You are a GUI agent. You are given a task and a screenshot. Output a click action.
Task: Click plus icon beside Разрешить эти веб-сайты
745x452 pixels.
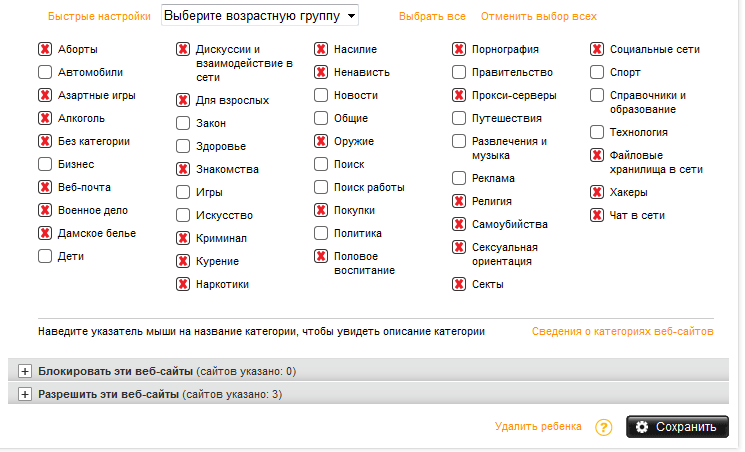[25, 395]
